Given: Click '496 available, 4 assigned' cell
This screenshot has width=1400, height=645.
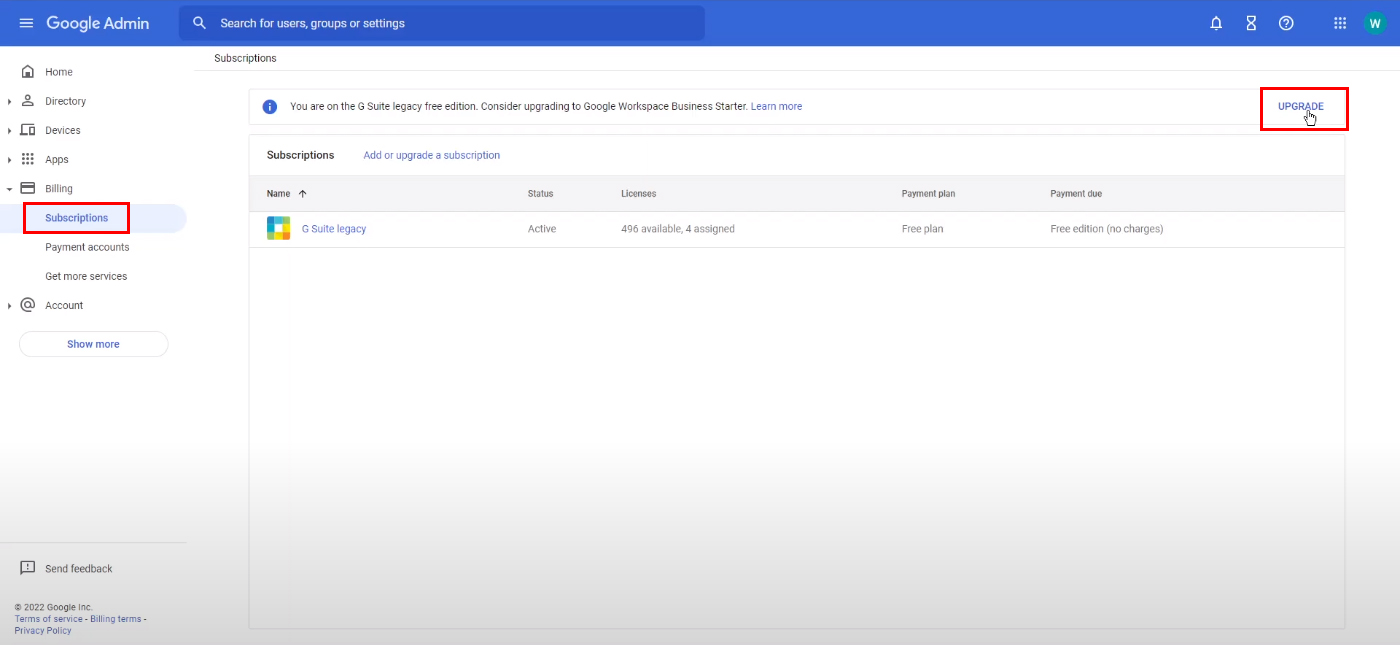Looking at the screenshot, I should 678,229.
